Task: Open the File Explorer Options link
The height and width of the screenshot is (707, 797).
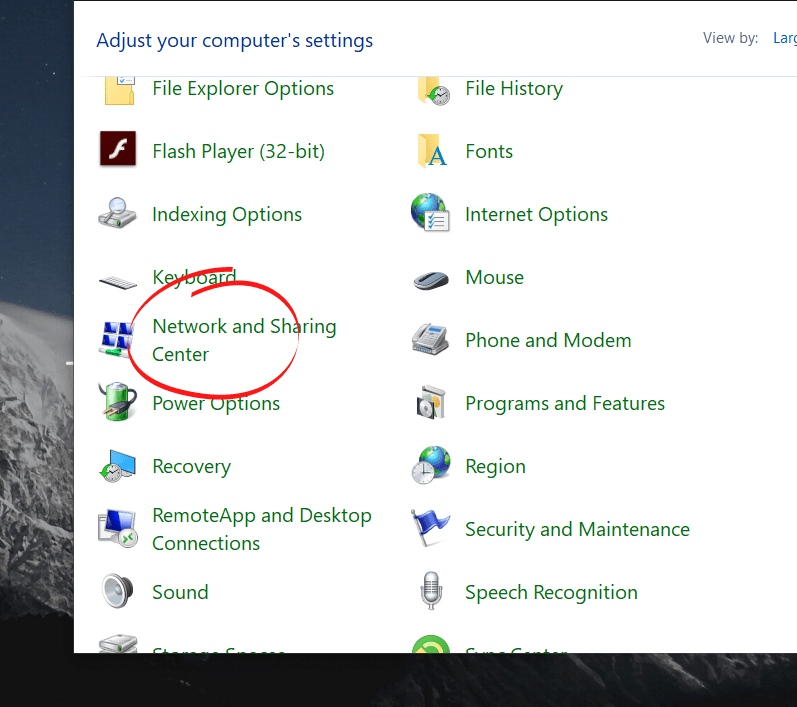Action: point(243,88)
